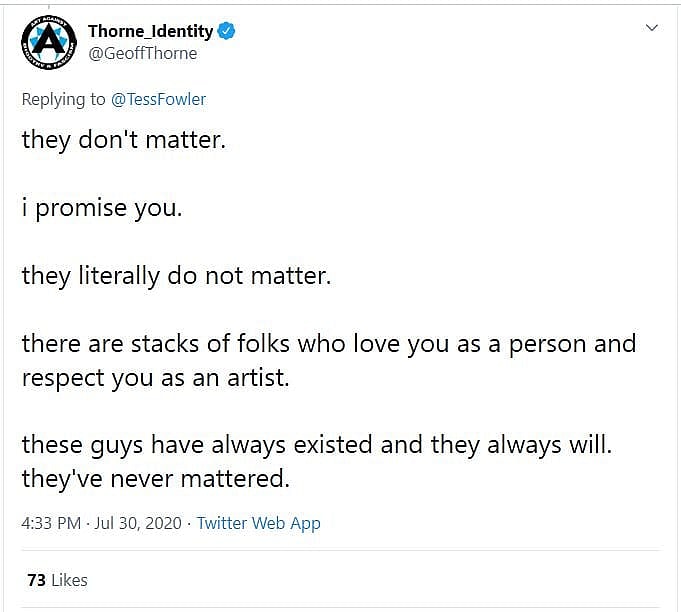Click the 73 like count number
Screen dimensions: 681x612
click(x=36, y=580)
